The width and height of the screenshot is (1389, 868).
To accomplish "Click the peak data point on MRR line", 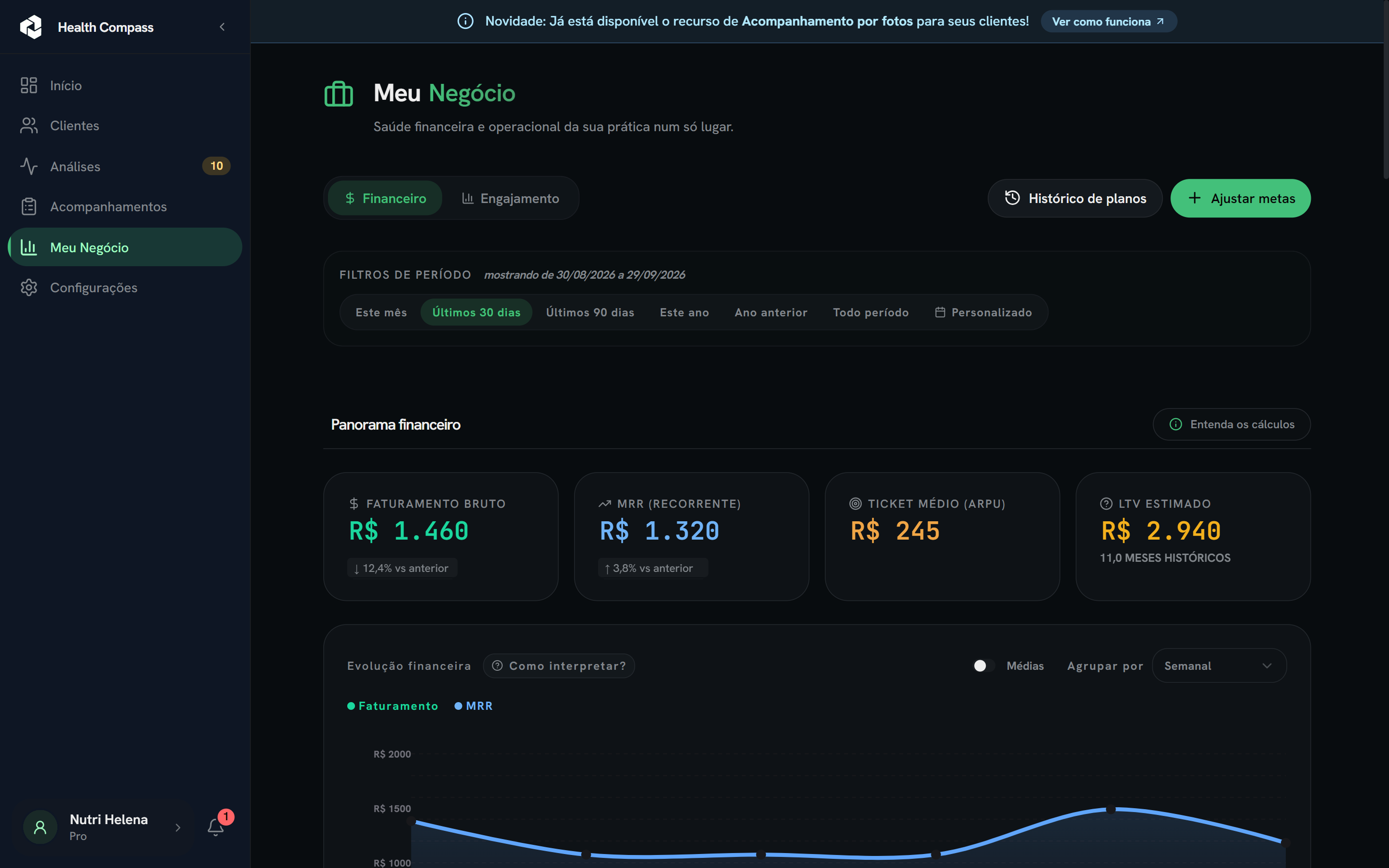I will pyautogui.click(x=1111, y=810).
